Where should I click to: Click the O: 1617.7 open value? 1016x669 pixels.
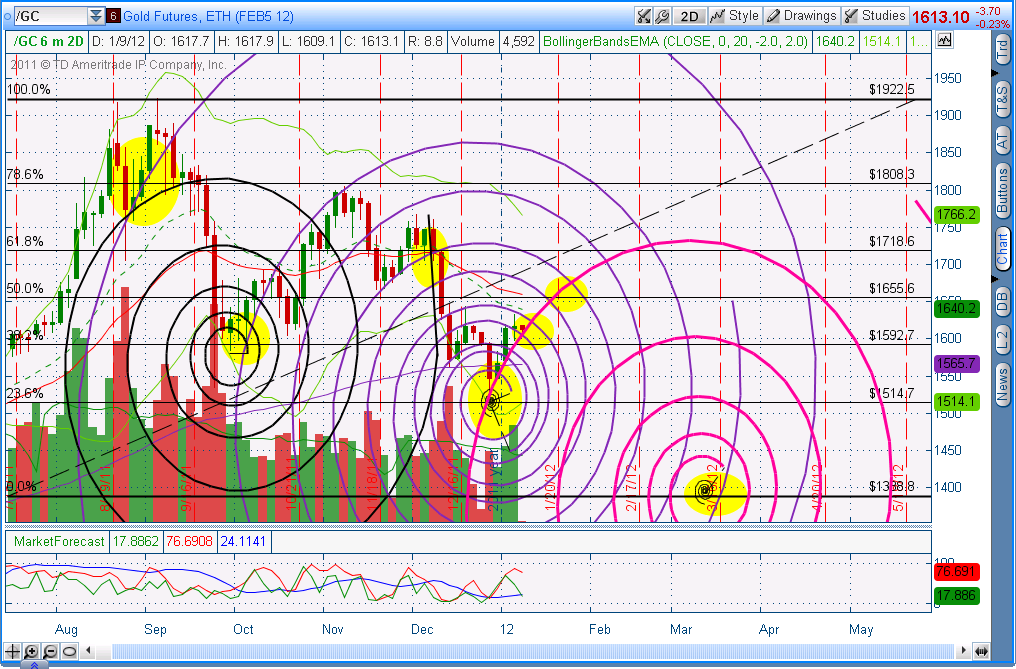(x=181, y=41)
